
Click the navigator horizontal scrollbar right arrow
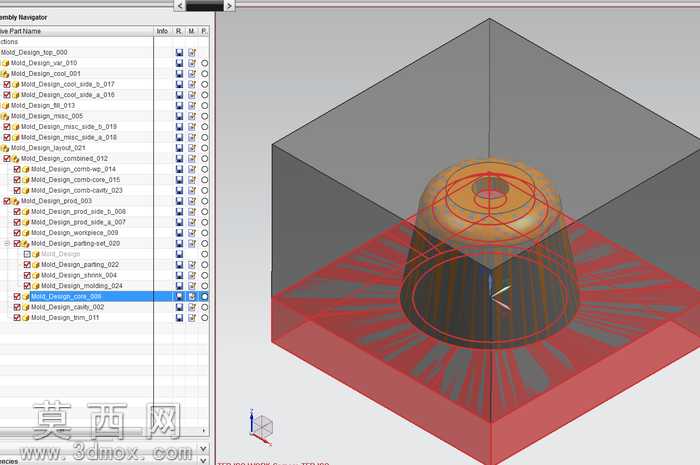204,431
